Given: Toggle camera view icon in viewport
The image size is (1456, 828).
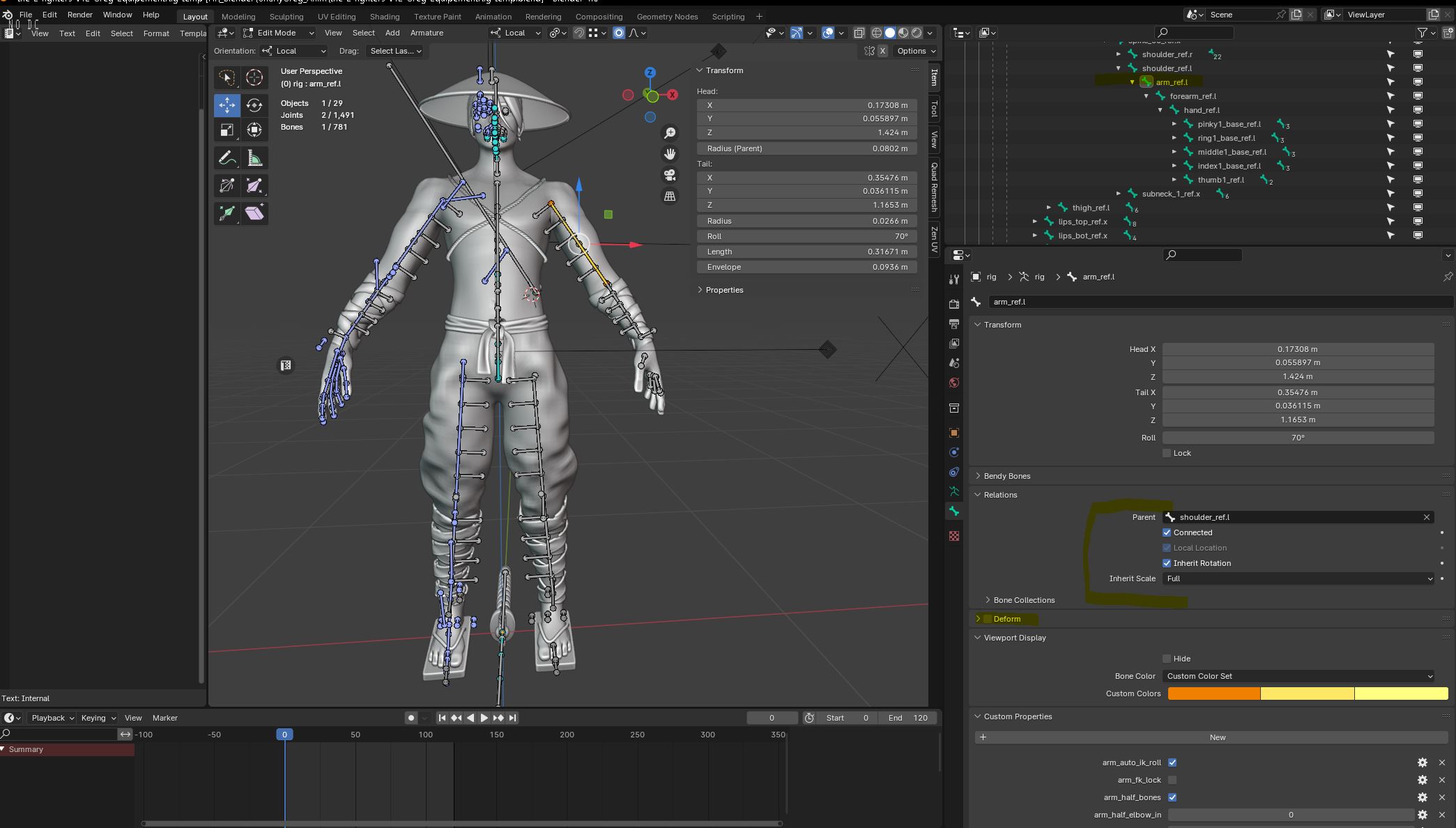Looking at the screenshot, I should 670,175.
